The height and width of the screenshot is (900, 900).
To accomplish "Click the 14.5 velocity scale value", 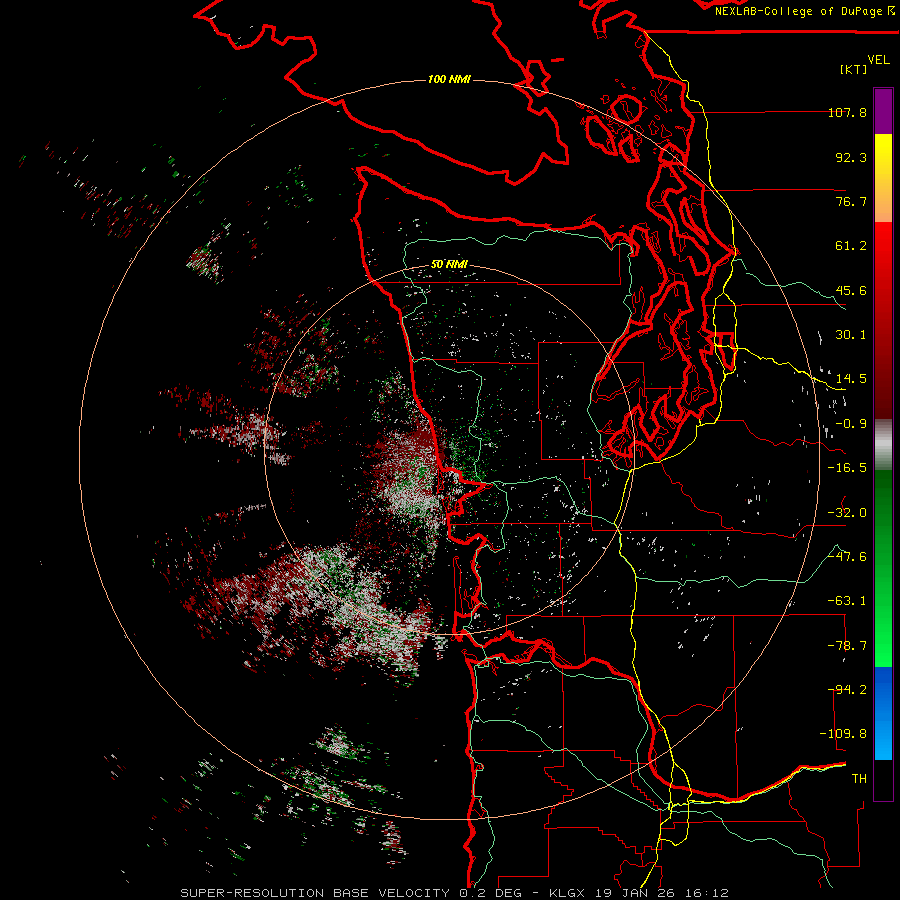I will click(x=851, y=379).
